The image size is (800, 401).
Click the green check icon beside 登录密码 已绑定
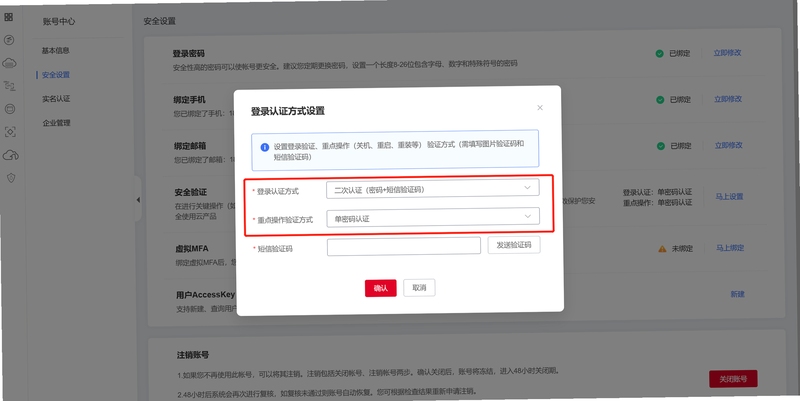pos(659,54)
